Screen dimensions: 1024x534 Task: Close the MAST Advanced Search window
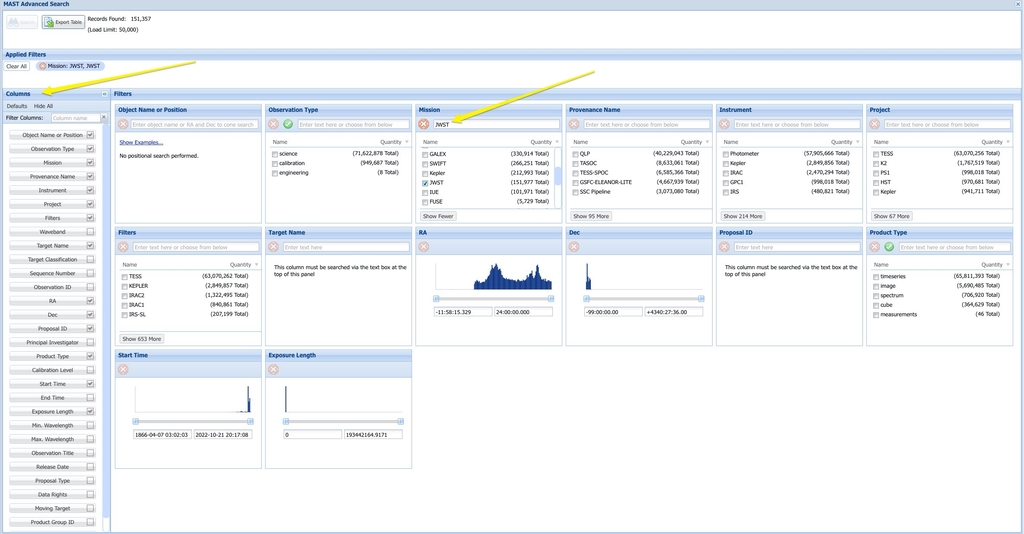[1017, 4]
